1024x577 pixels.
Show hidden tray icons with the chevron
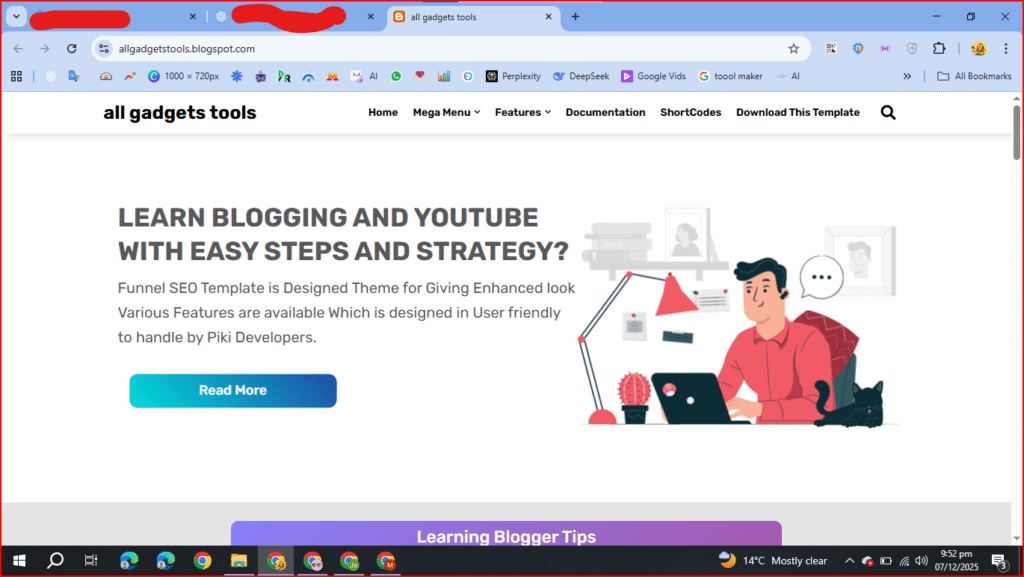click(849, 560)
